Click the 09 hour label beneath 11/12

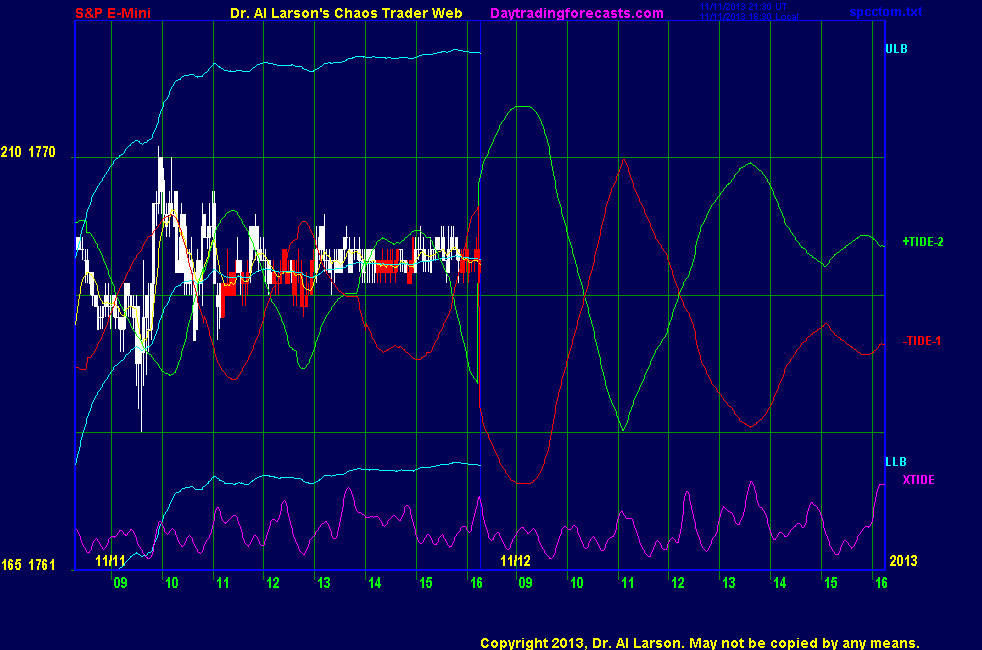point(525,583)
